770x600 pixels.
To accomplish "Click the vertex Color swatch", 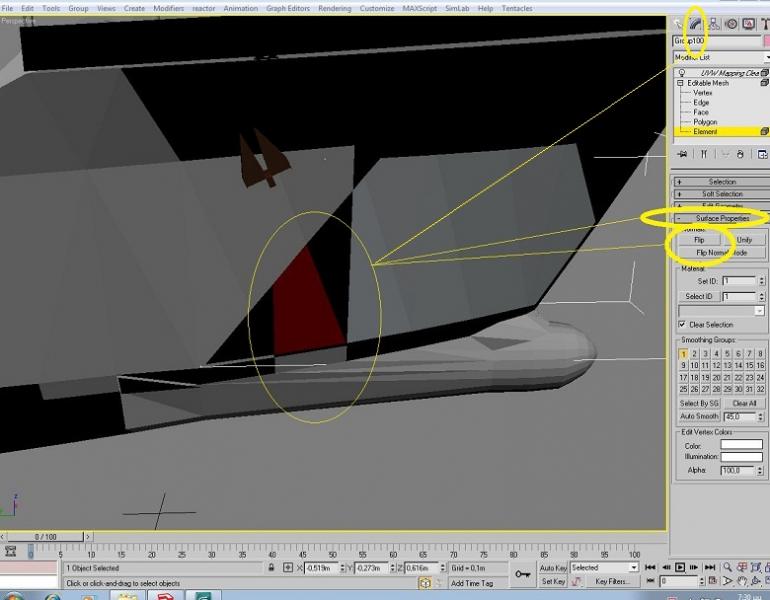I will [741, 445].
